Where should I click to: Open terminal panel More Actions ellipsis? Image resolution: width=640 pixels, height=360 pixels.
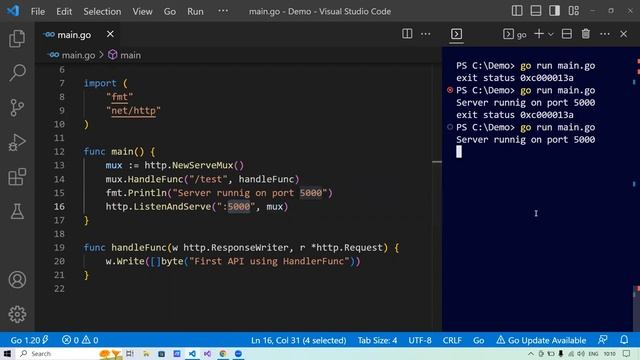point(605,34)
